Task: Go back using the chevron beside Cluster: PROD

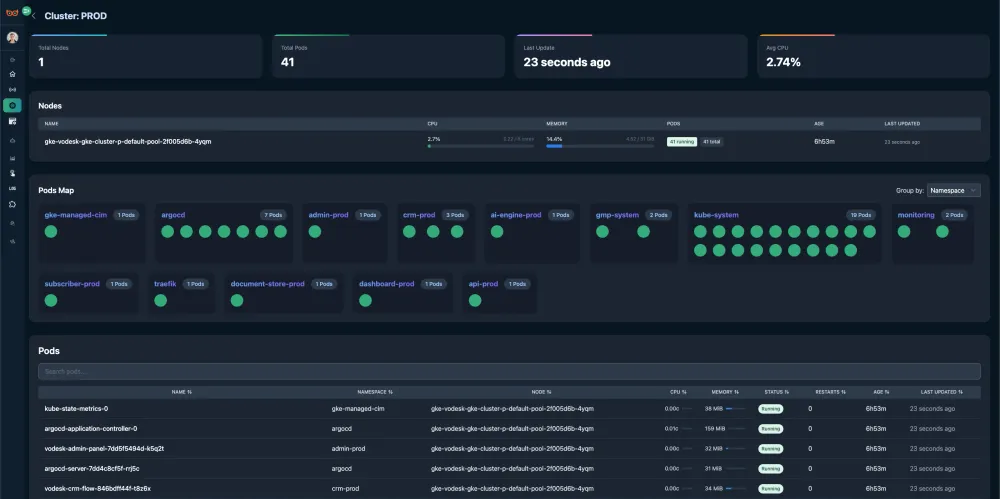Action: point(34,16)
